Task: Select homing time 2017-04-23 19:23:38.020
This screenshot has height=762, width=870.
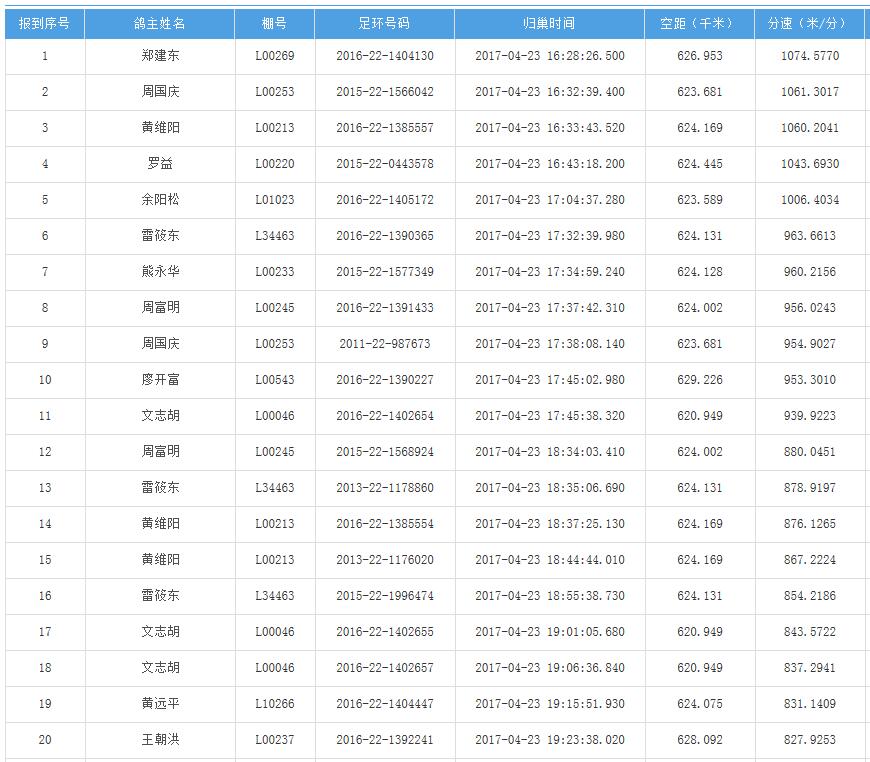Action: tap(549, 740)
